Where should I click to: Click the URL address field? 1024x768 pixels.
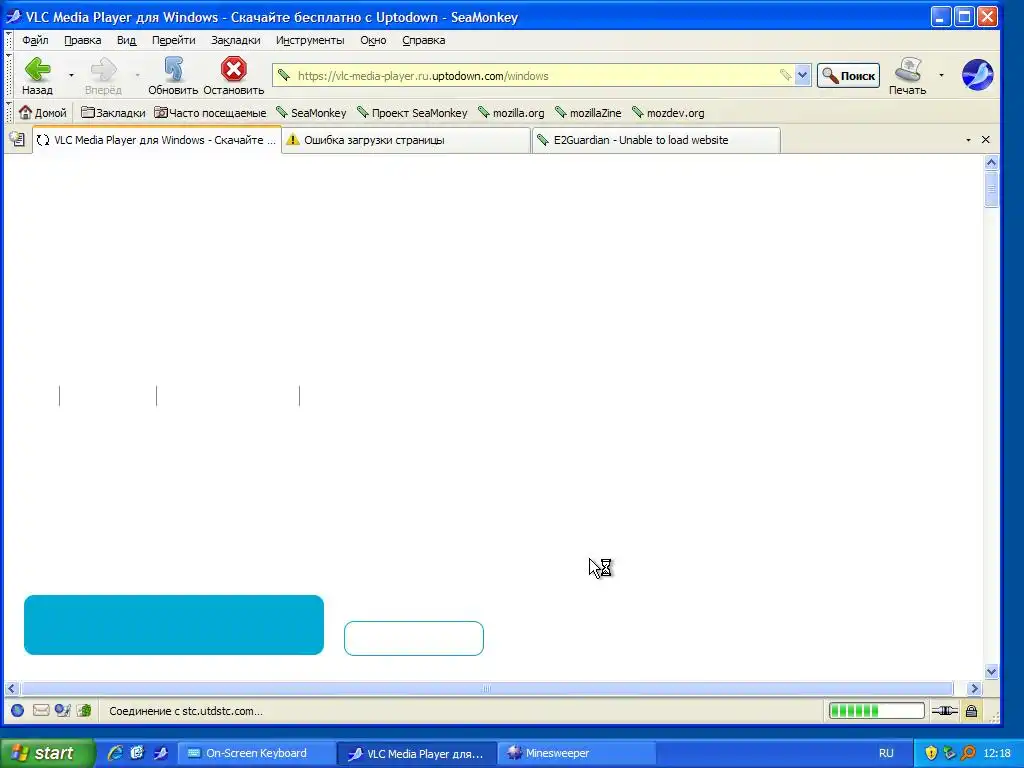coord(536,76)
